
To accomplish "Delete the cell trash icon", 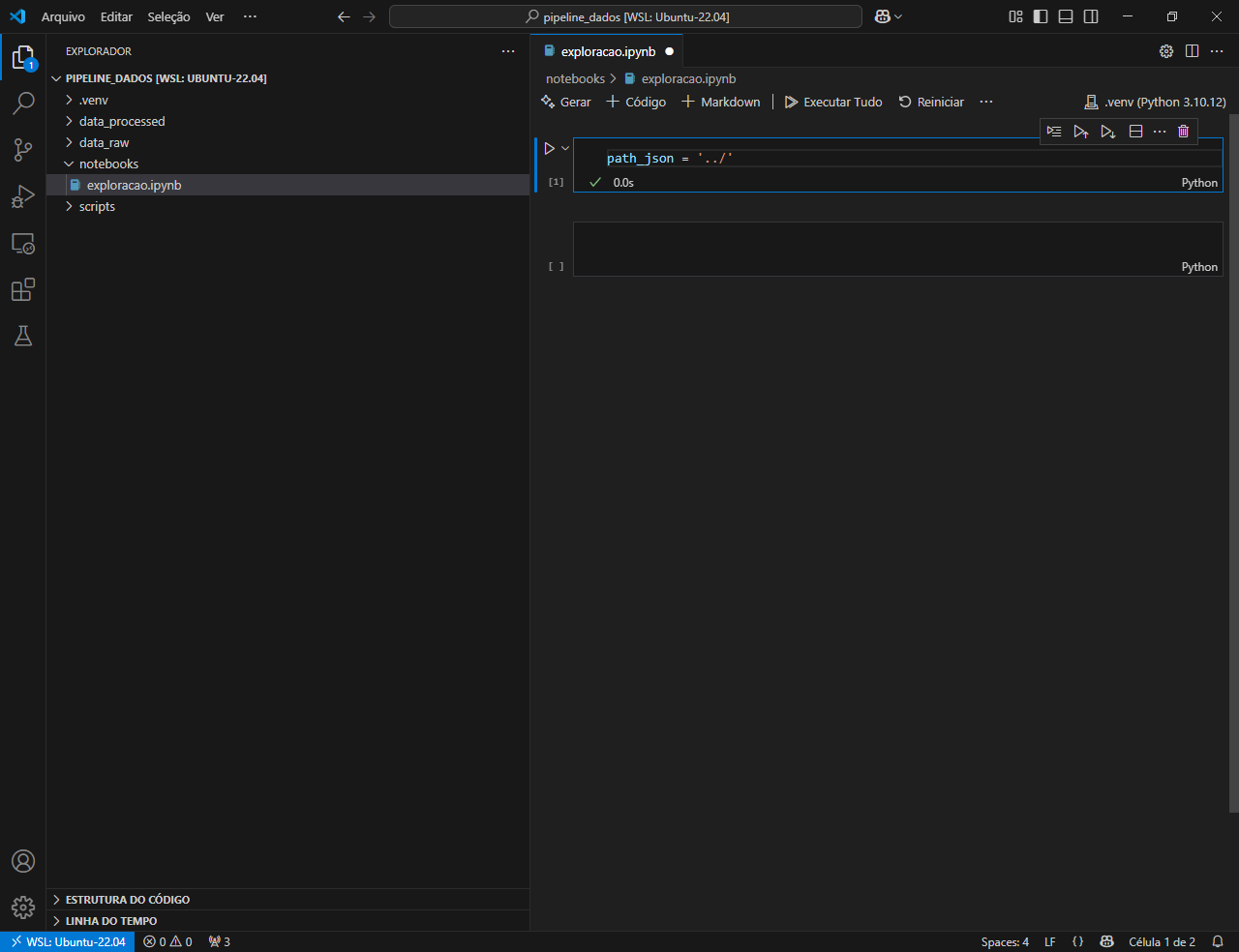I will click(x=1183, y=132).
